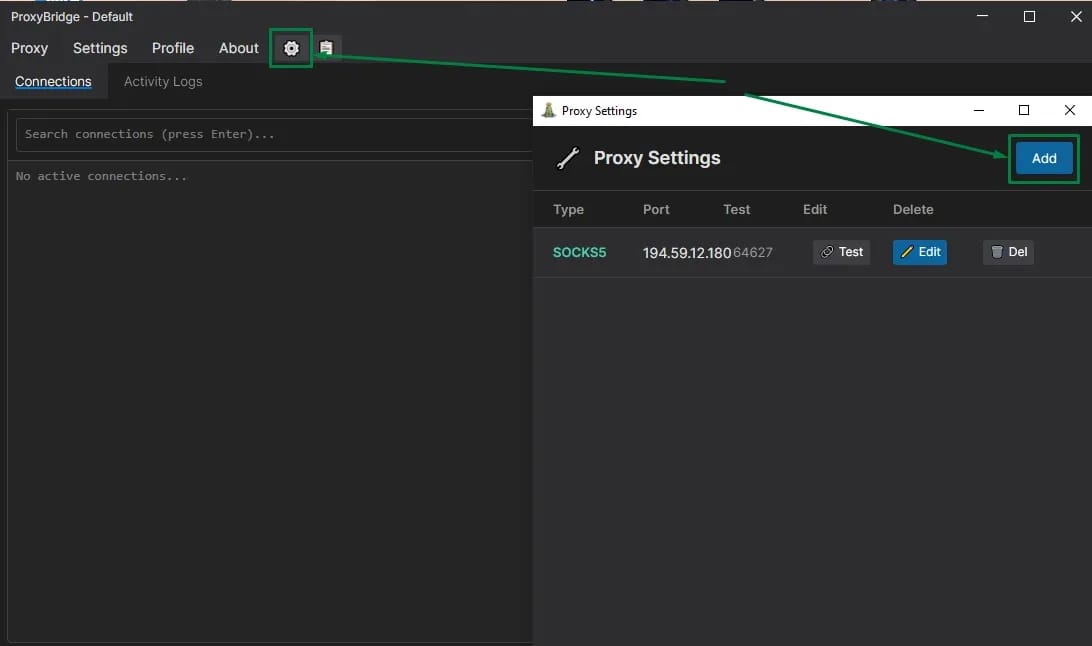The height and width of the screenshot is (646, 1092).
Task: Delete the SOCKS5 proxy entry
Action: pyautogui.click(x=1008, y=252)
